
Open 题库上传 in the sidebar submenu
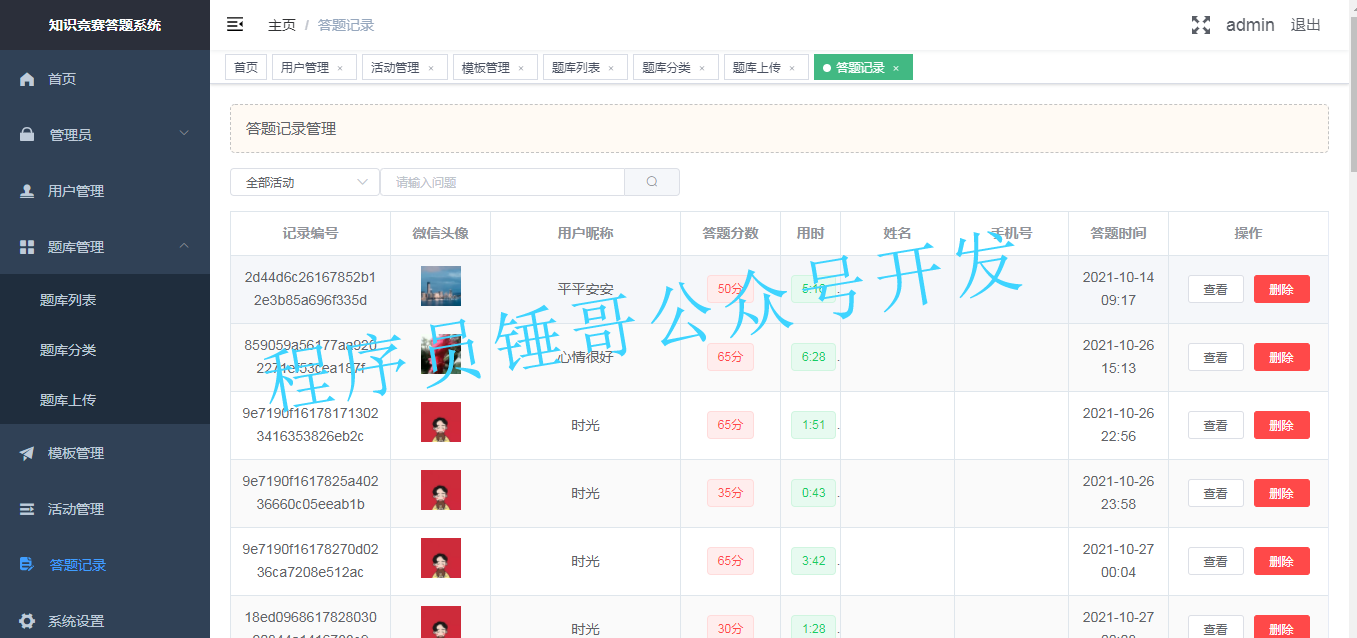point(105,399)
